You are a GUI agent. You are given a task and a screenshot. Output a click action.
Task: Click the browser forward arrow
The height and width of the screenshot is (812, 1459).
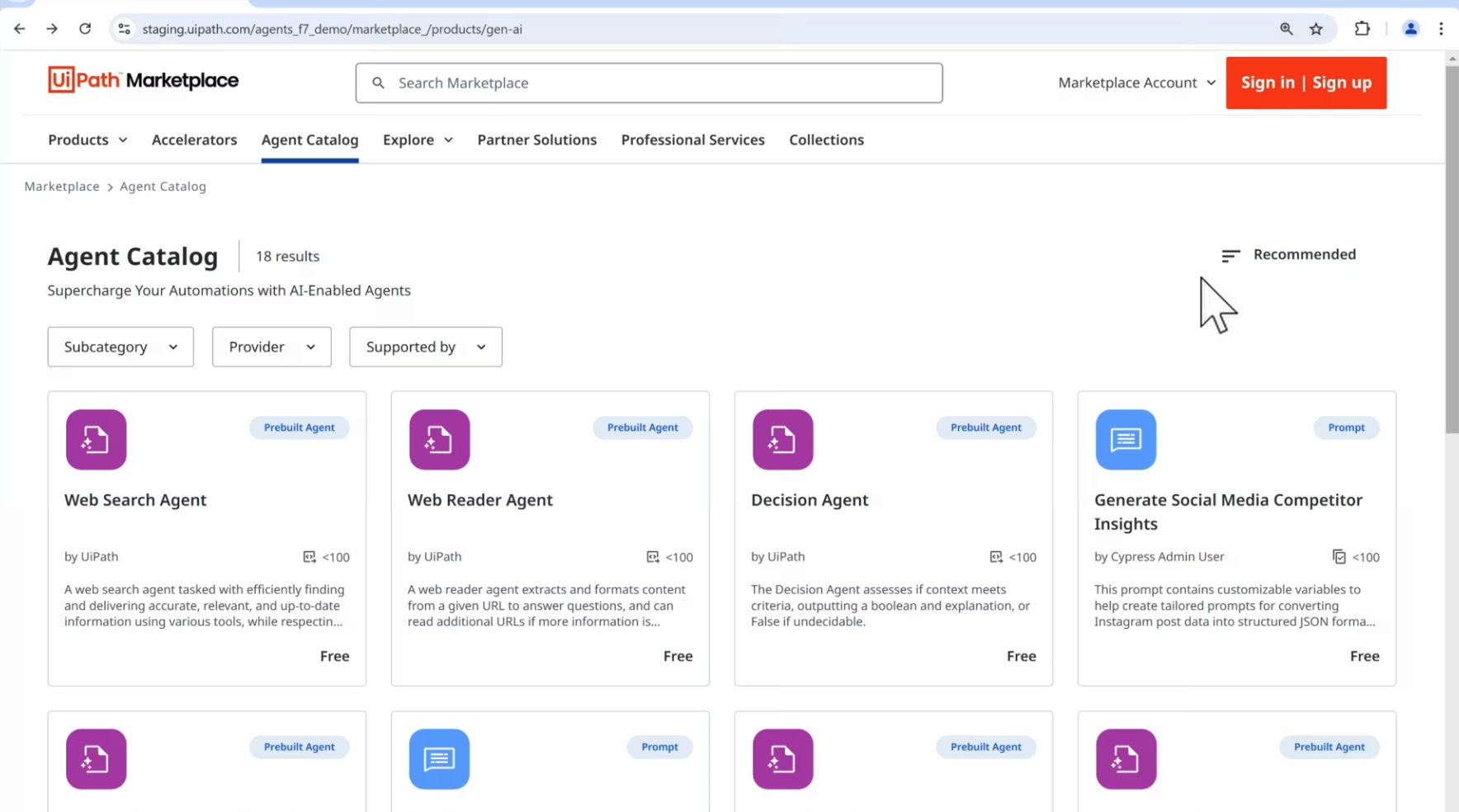coord(52,29)
